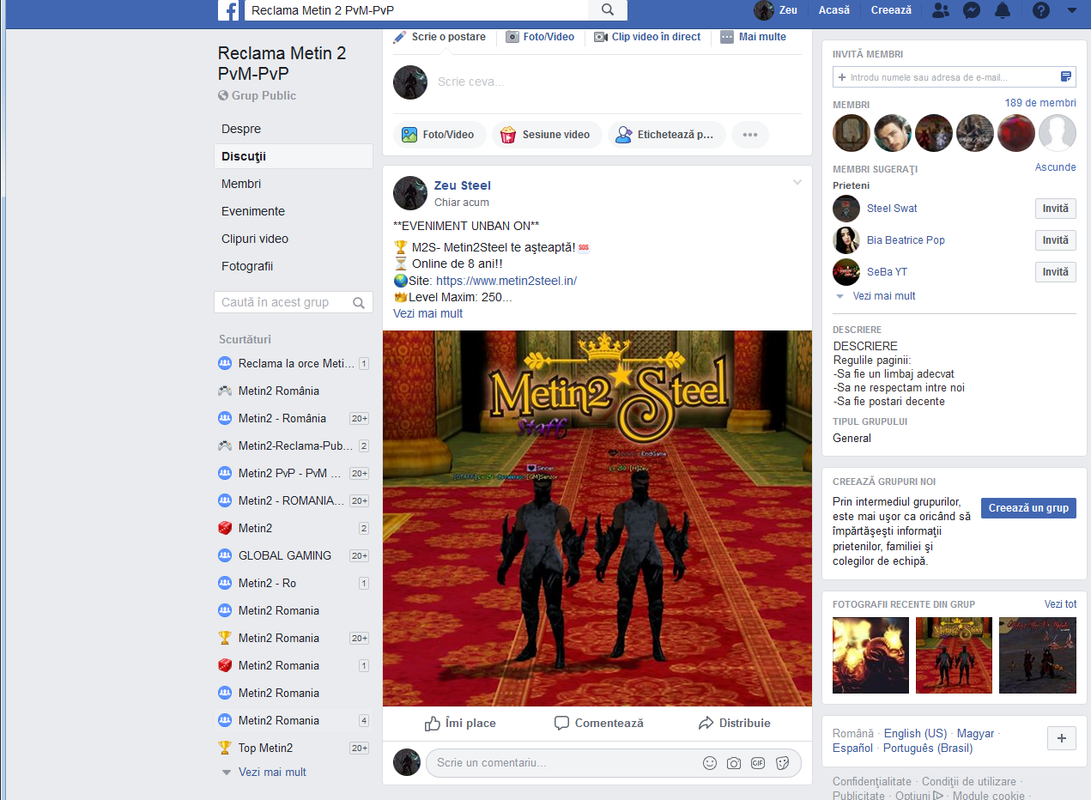The width and height of the screenshot is (1091, 800).
Task: Expand post text with Vezi mai mult
Action: point(427,314)
